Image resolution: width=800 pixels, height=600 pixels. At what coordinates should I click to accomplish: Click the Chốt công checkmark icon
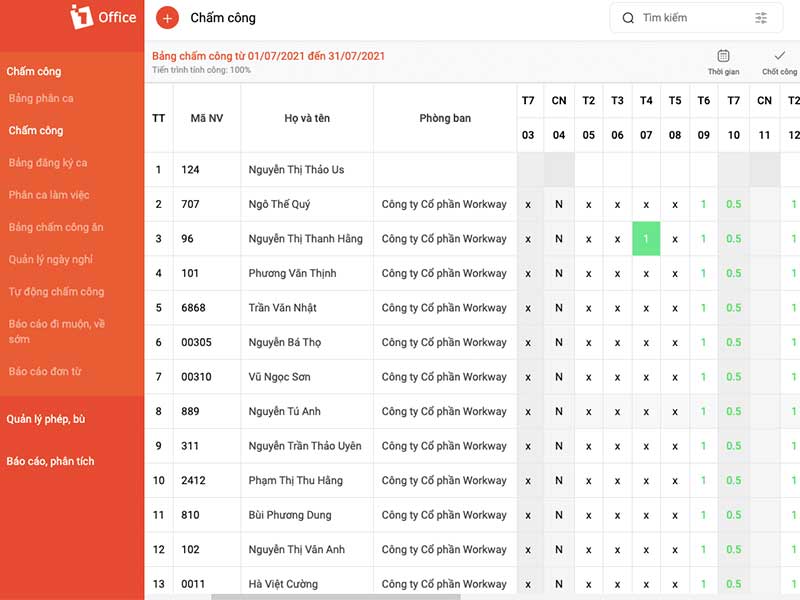779,55
